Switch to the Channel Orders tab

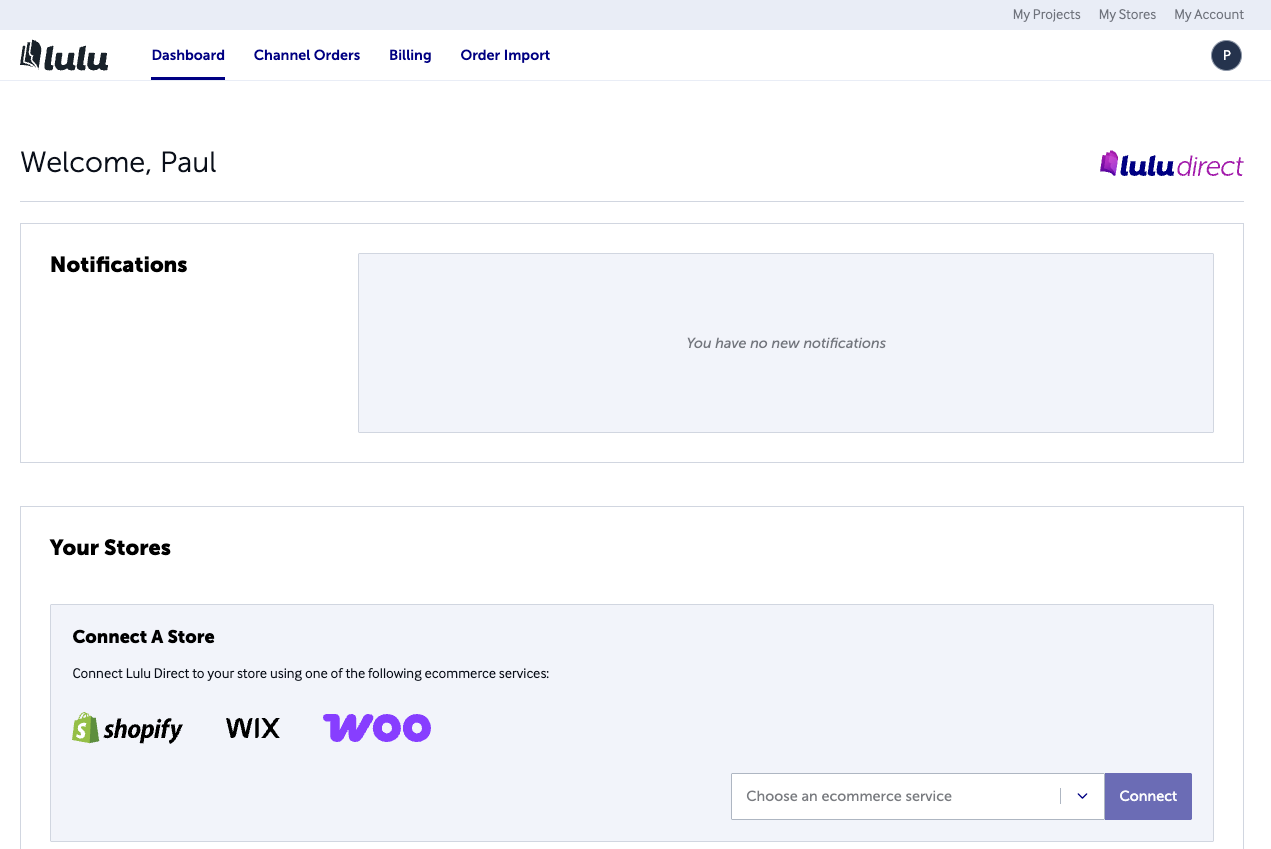[x=306, y=55]
